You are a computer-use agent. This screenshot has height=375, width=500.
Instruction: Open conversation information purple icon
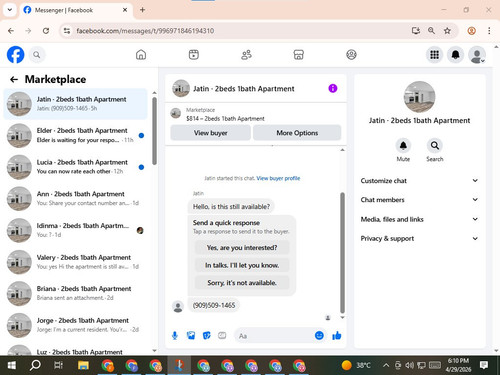pyautogui.click(x=333, y=88)
